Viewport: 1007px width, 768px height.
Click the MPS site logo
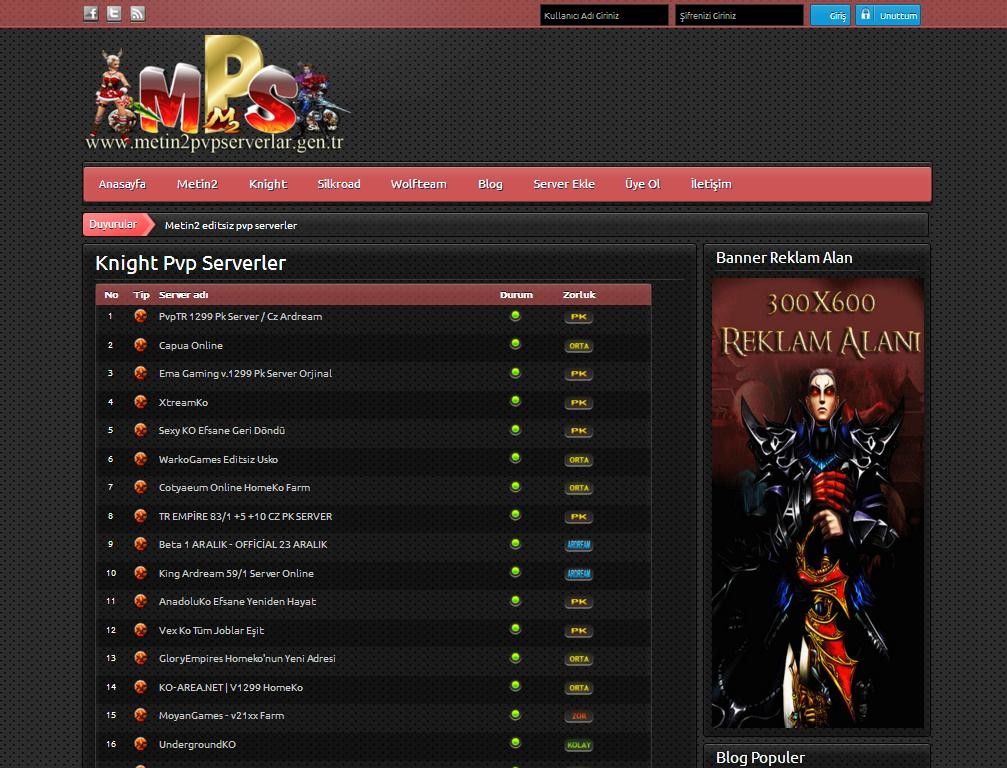(x=216, y=94)
